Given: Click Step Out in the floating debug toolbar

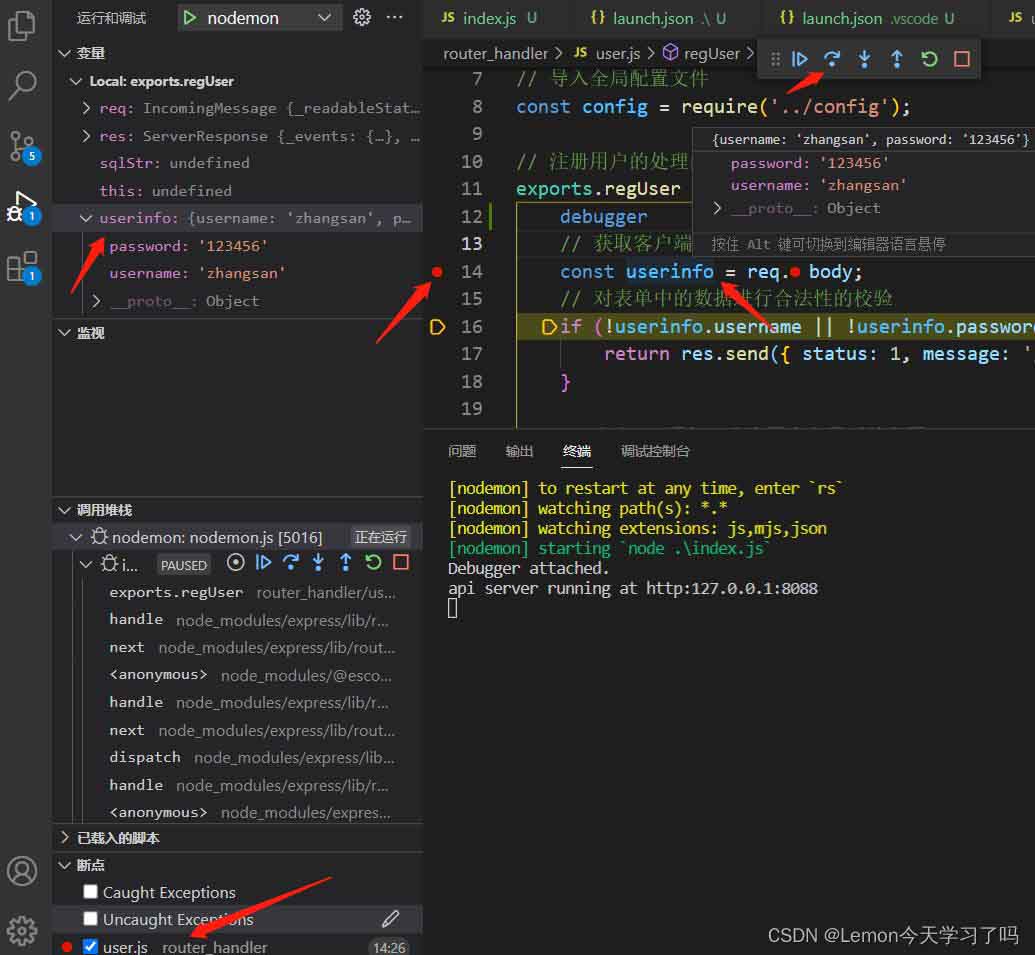Looking at the screenshot, I should tap(896, 59).
